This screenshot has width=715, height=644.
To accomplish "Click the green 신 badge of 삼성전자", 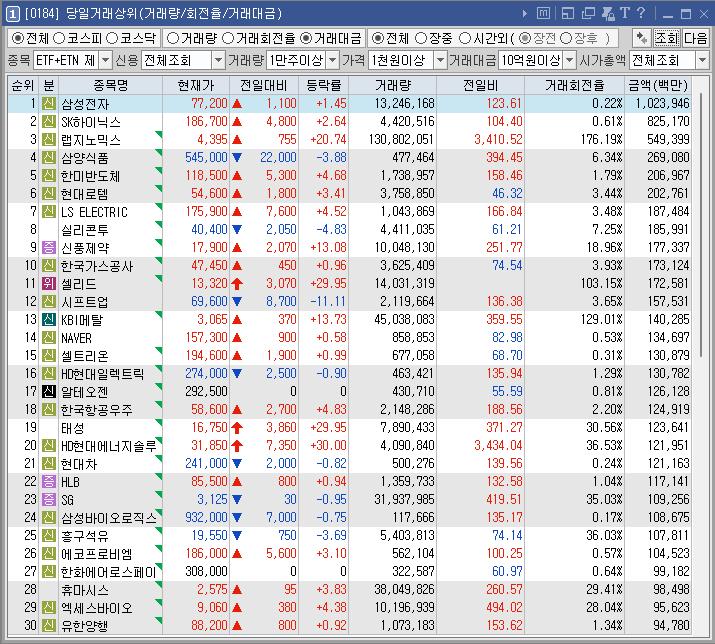I will point(49,104).
